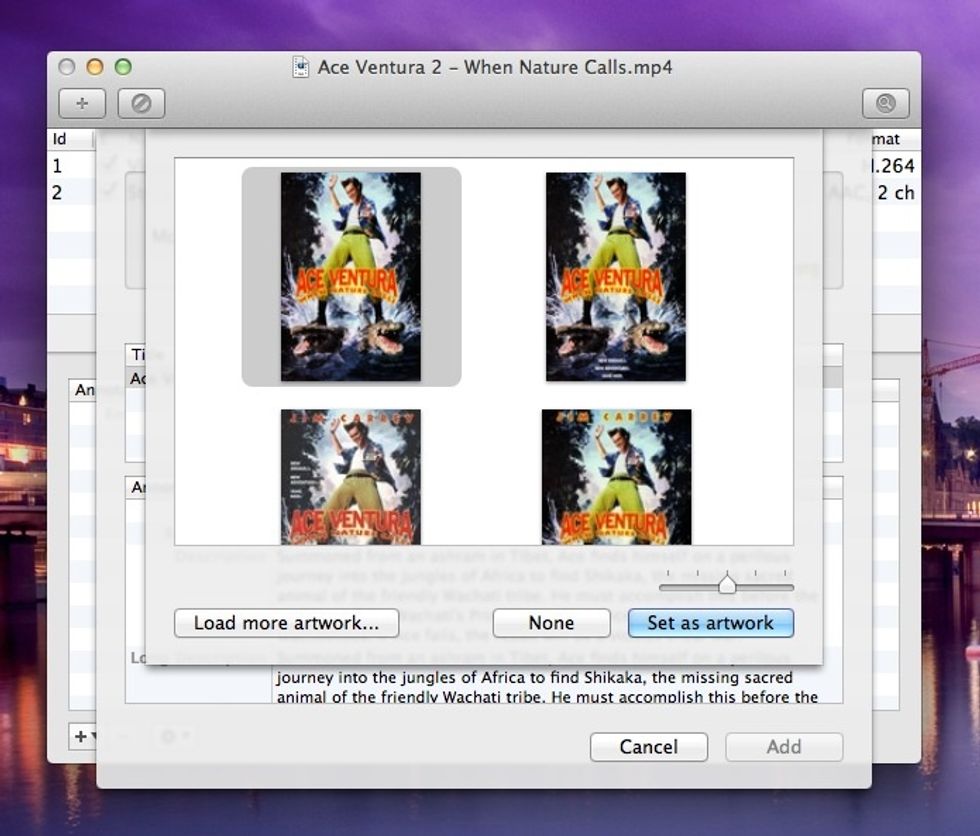Click the delete track toolbar button
This screenshot has height=836, width=980.
click(x=141, y=103)
